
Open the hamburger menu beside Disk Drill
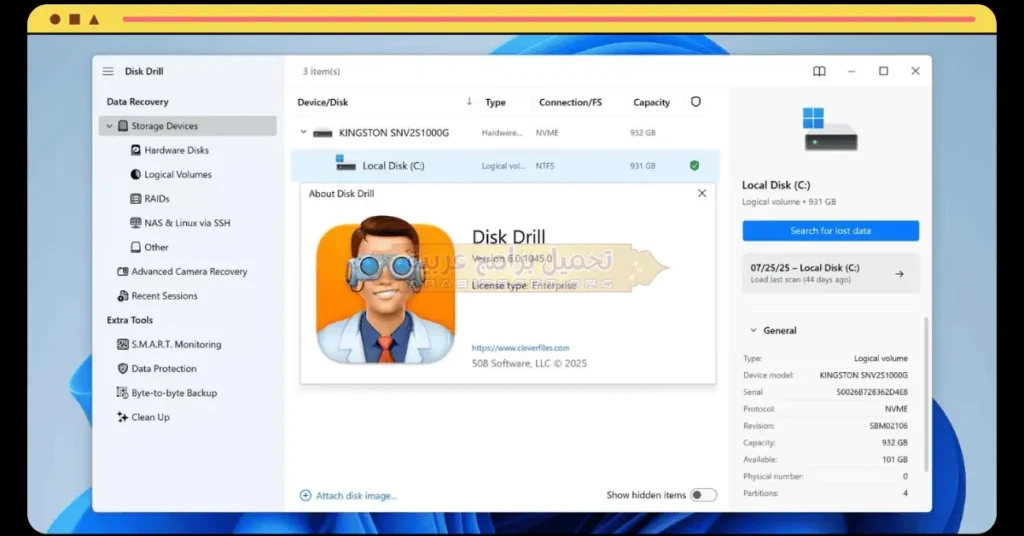108,71
